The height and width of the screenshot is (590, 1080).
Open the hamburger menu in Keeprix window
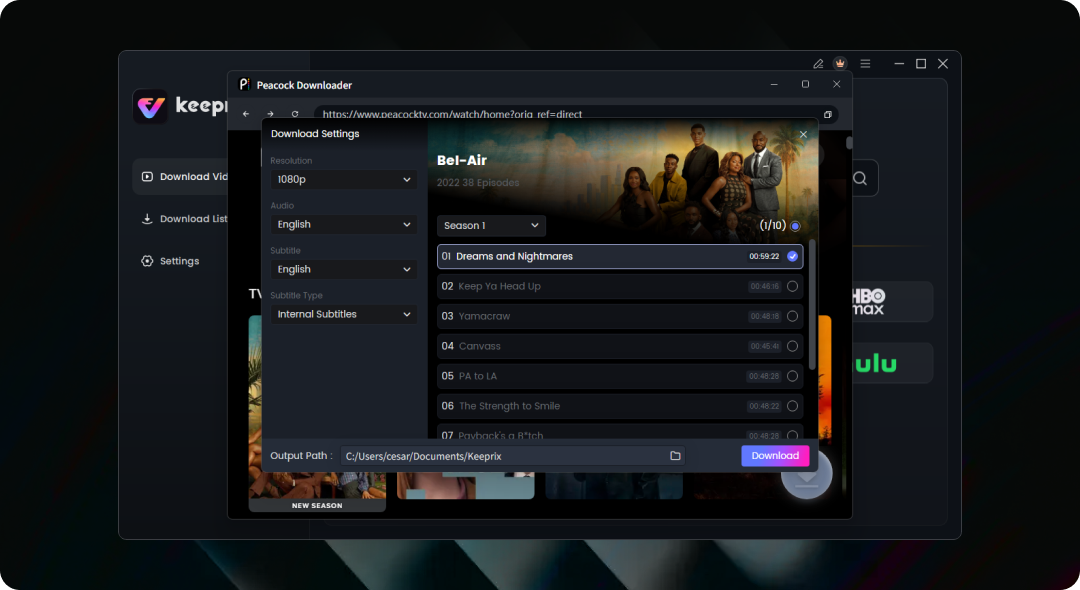point(865,63)
